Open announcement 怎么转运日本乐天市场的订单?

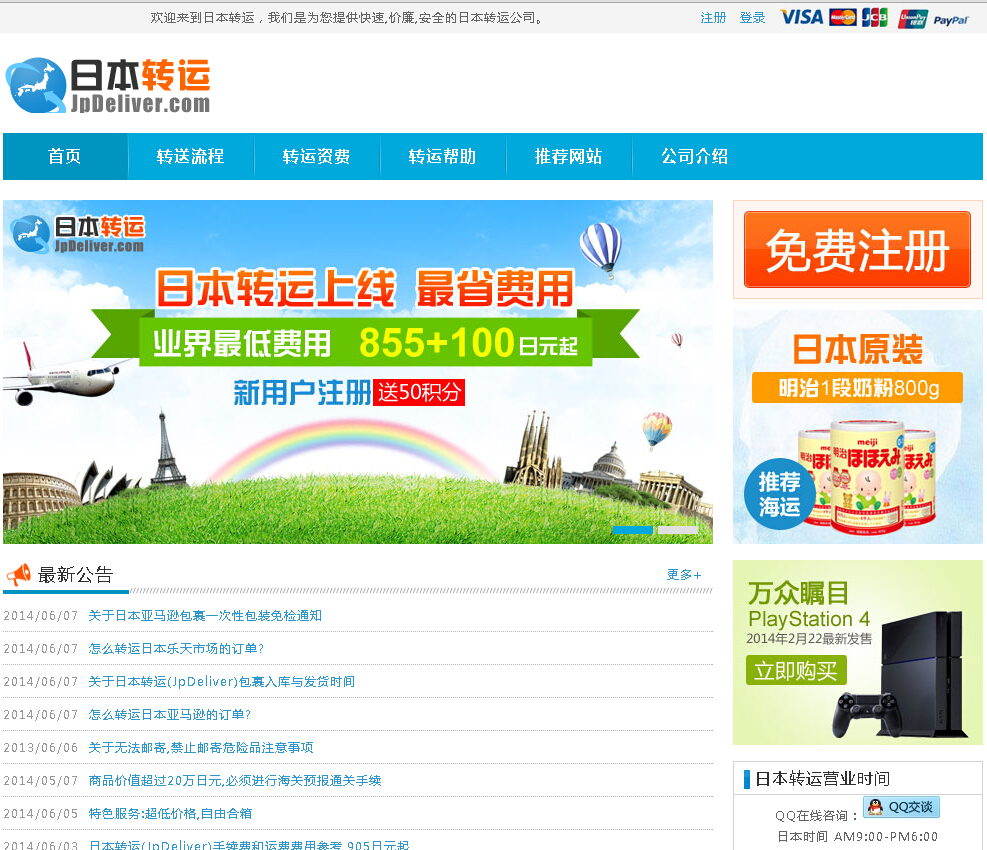pos(176,648)
